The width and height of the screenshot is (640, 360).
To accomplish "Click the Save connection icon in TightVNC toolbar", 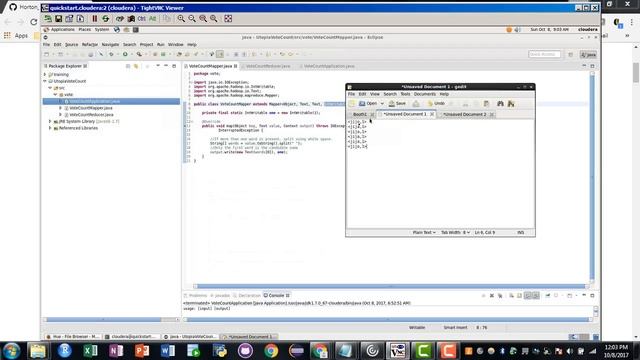I will coord(59,19).
